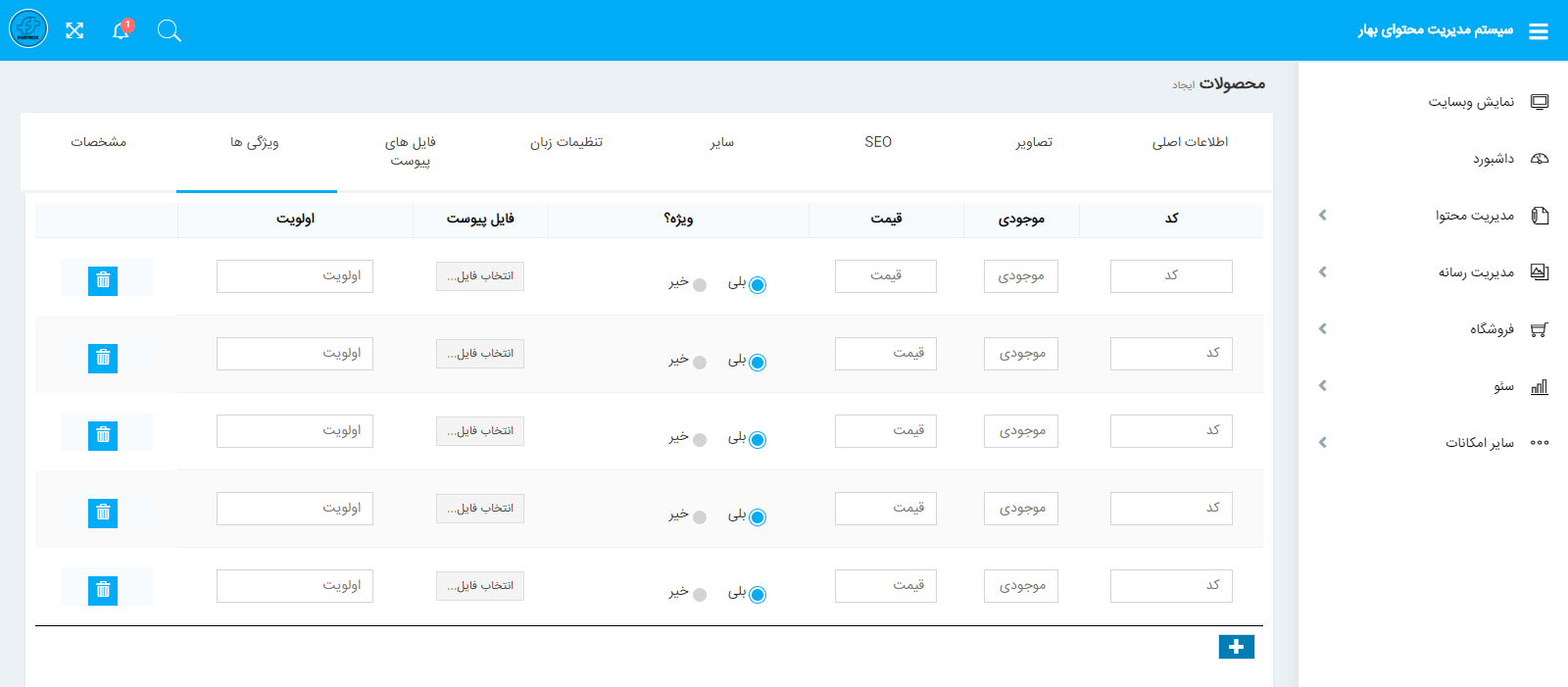Switch to the تصاویر tab

coord(1034,142)
